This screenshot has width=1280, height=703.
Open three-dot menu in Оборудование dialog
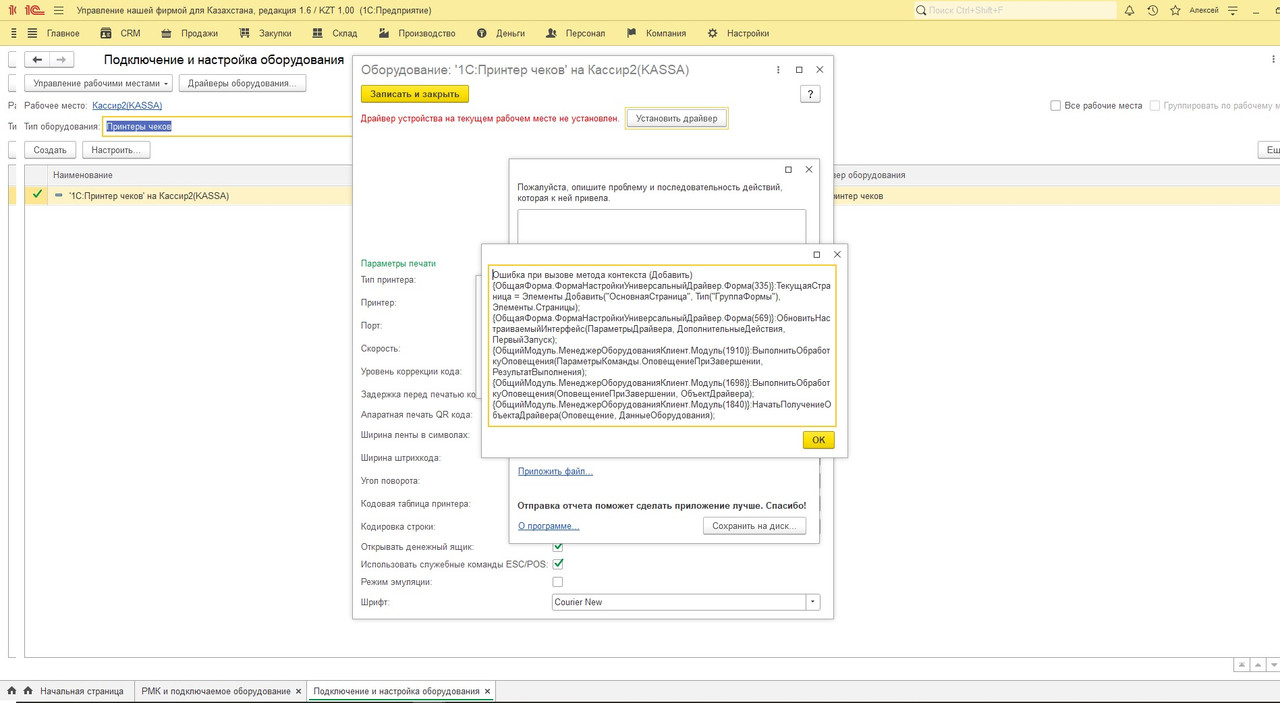point(779,70)
